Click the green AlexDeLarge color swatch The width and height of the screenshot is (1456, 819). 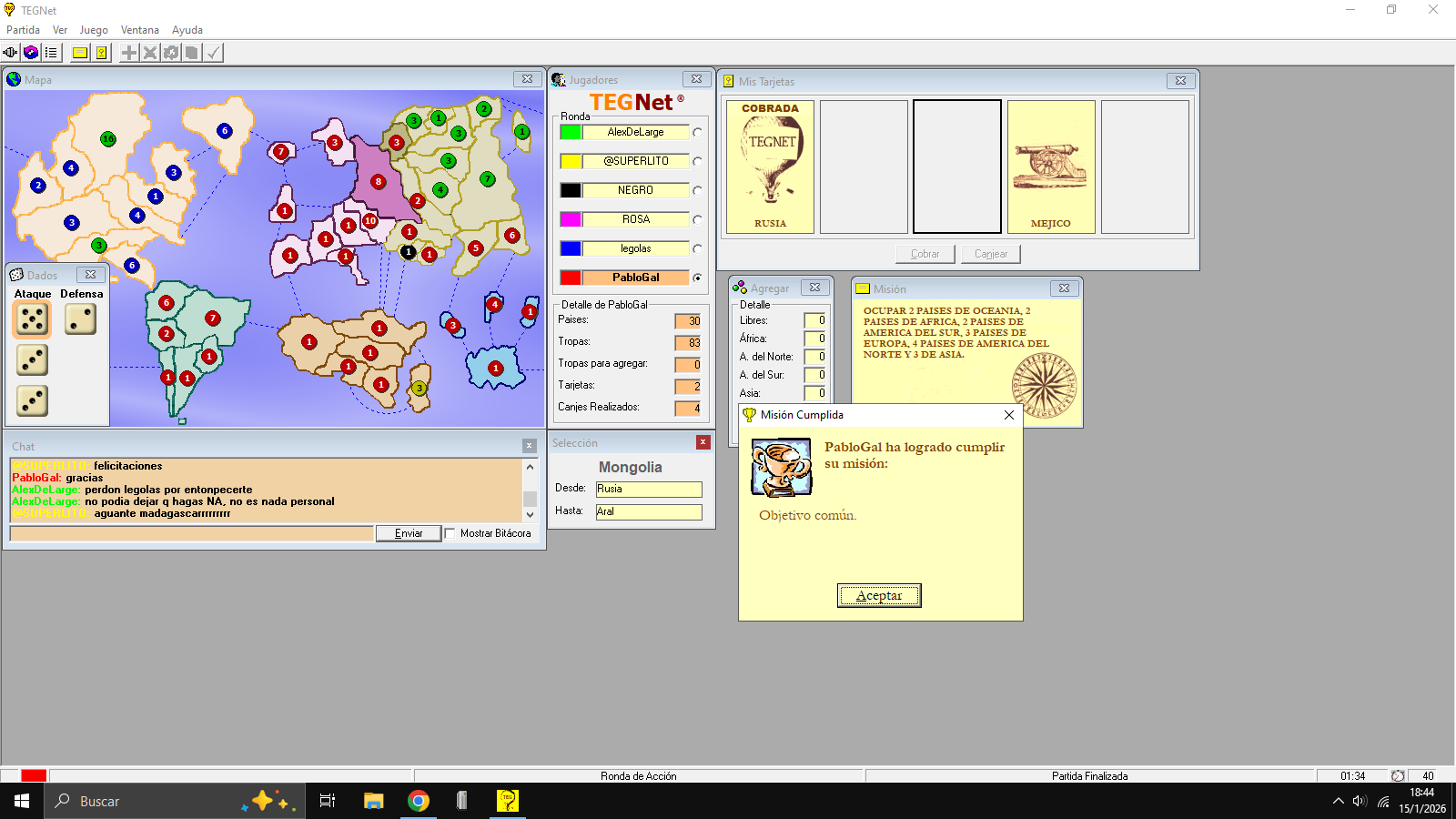coord(571,132)
